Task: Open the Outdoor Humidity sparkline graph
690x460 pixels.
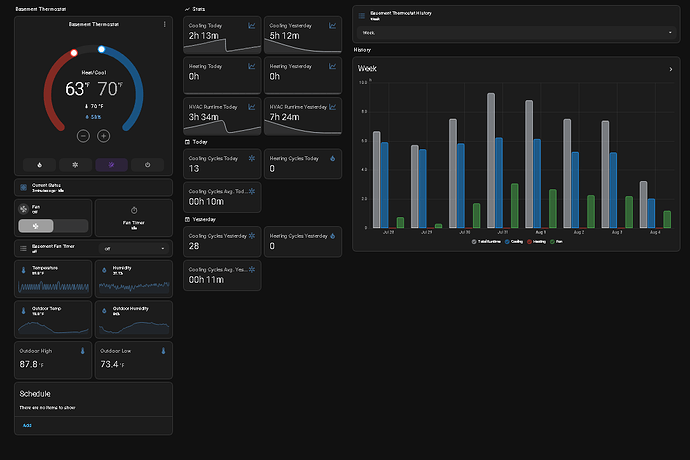Action: click(x=134, y=328)
